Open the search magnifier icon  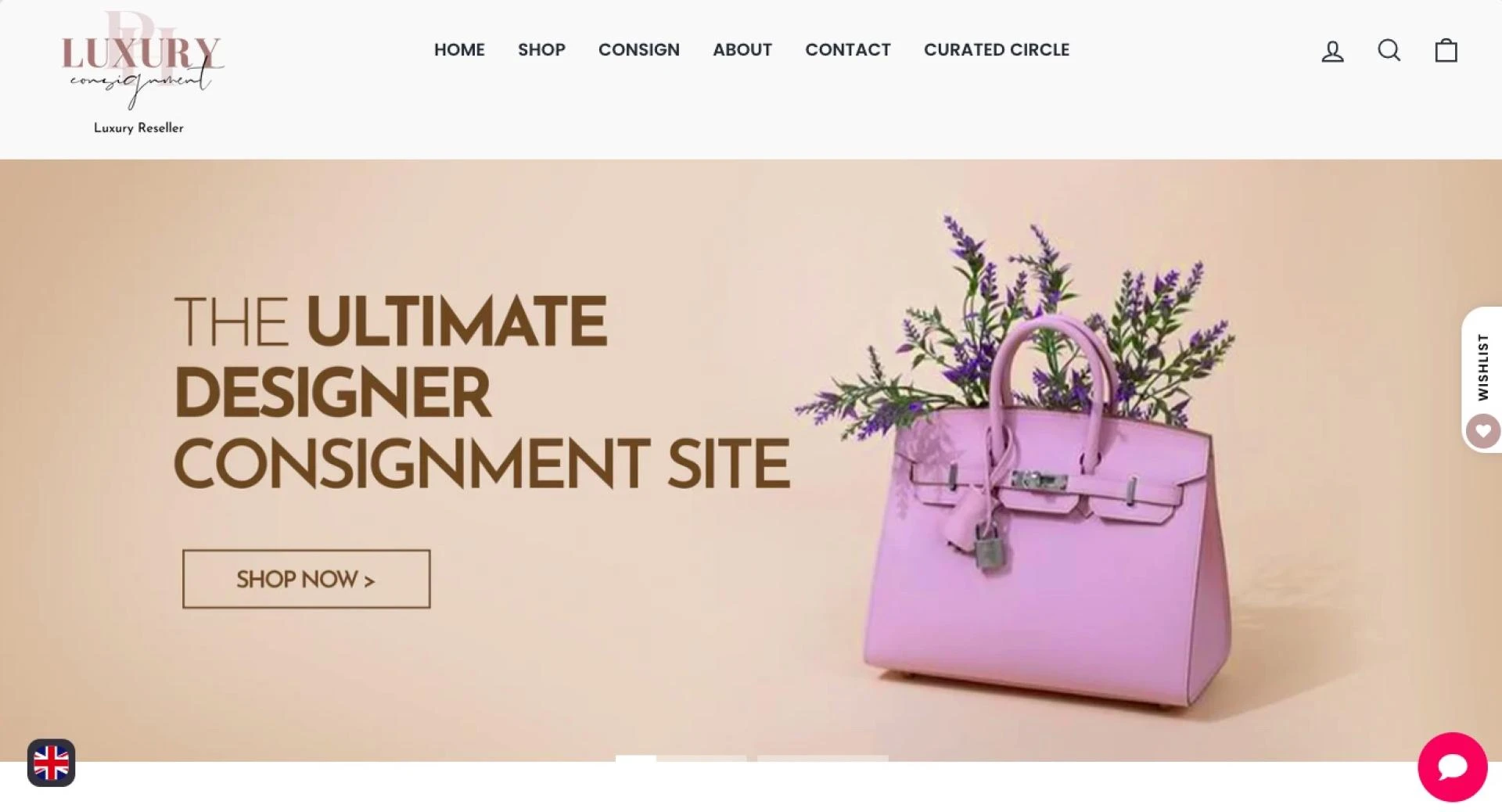pyautogui.click(x=1389, y=50)
